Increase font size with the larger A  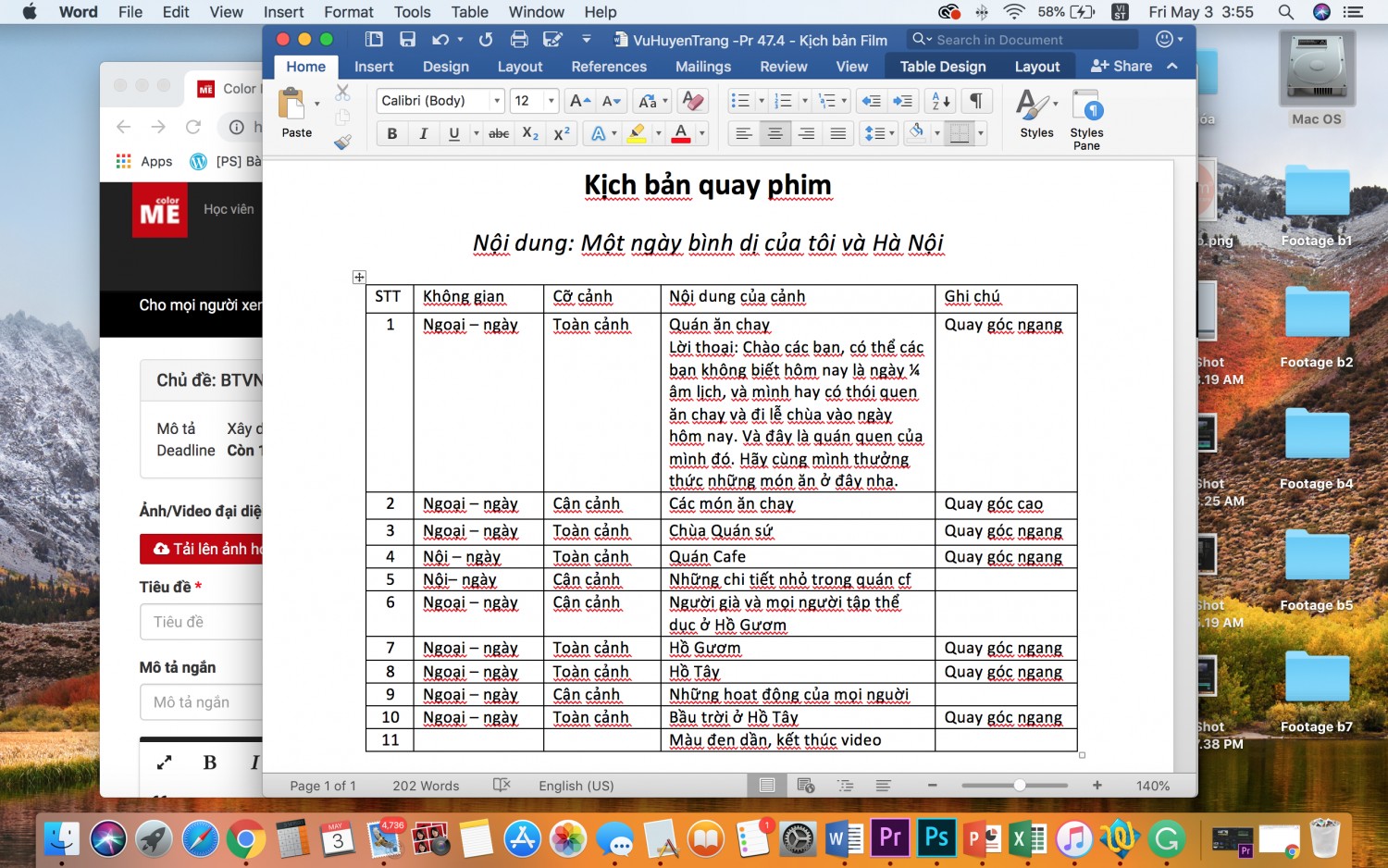point(580,100)
